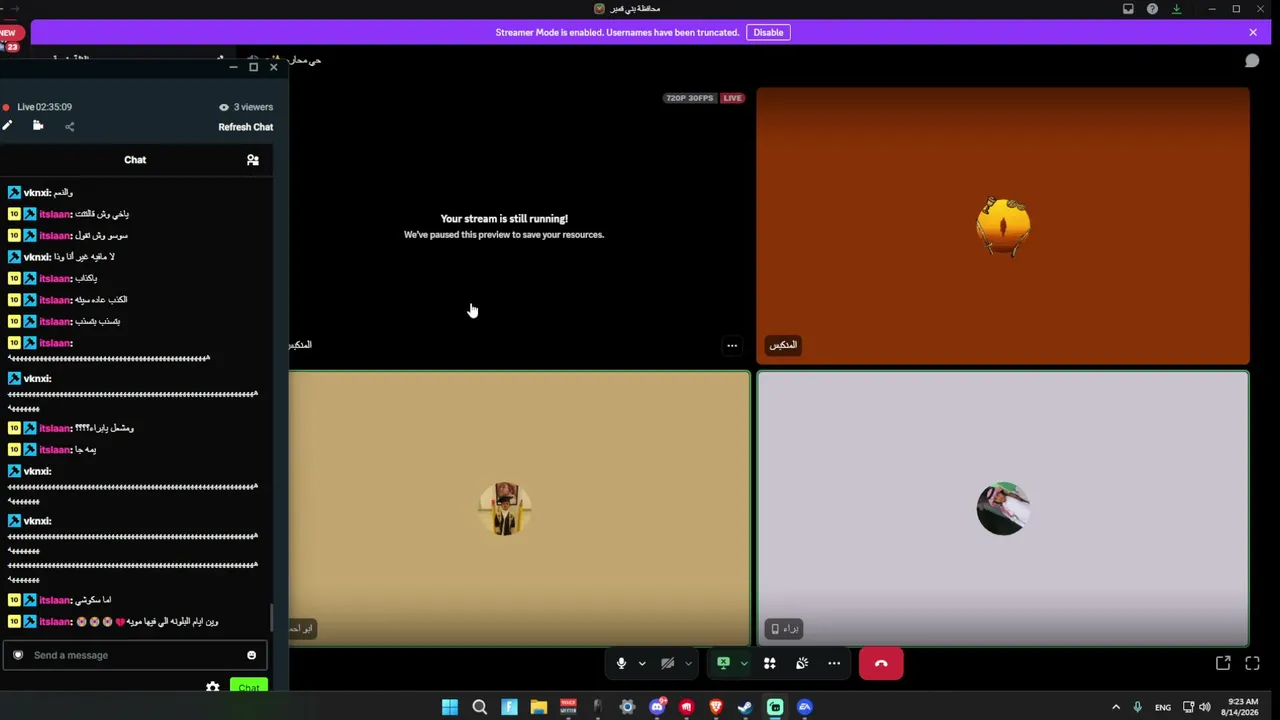
Task: Select the tan participant tile with avatar
Action: point(519,509)
